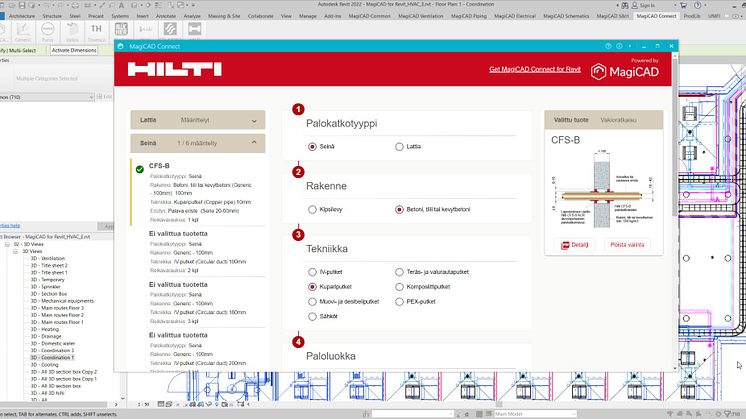Expand the Lattia section header
Screen dimensions: 746x419
198,120
